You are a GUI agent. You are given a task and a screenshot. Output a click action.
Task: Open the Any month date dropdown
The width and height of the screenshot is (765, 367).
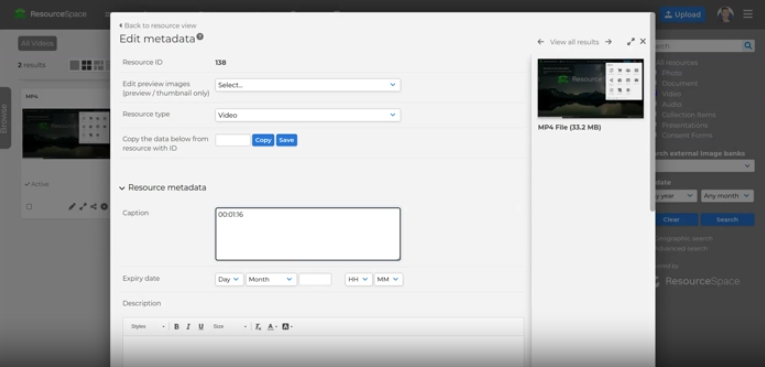coord(727,196)
